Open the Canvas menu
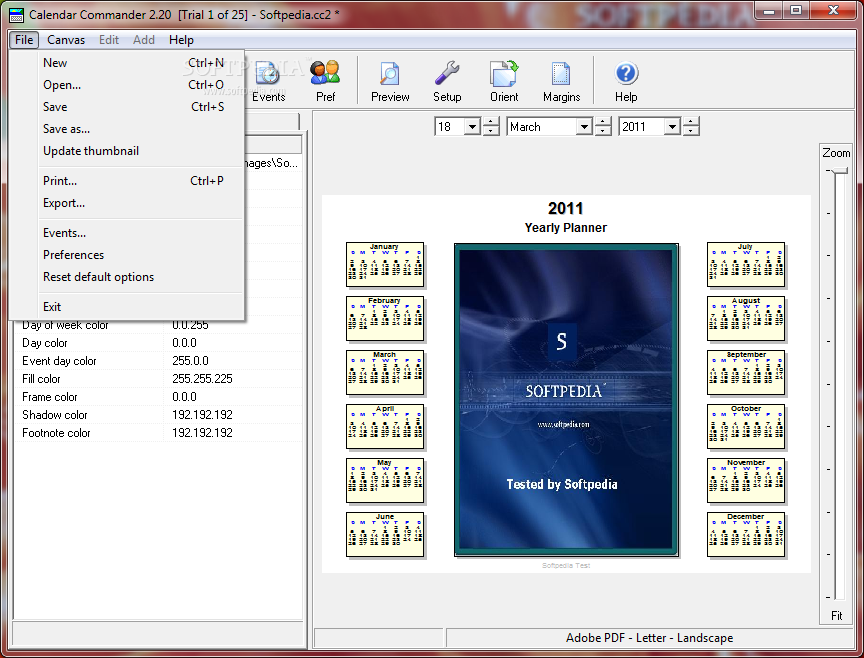 [66, 40]
